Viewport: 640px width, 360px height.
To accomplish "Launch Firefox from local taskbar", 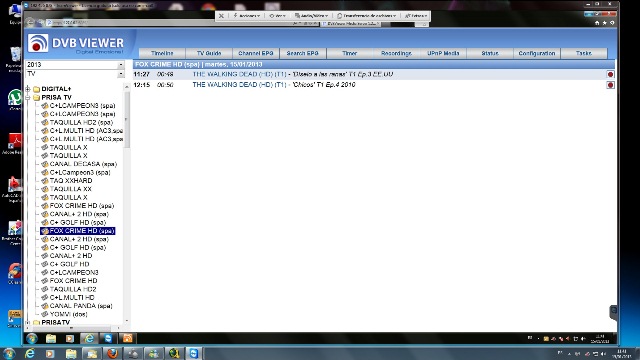I will tap(112, 353).
